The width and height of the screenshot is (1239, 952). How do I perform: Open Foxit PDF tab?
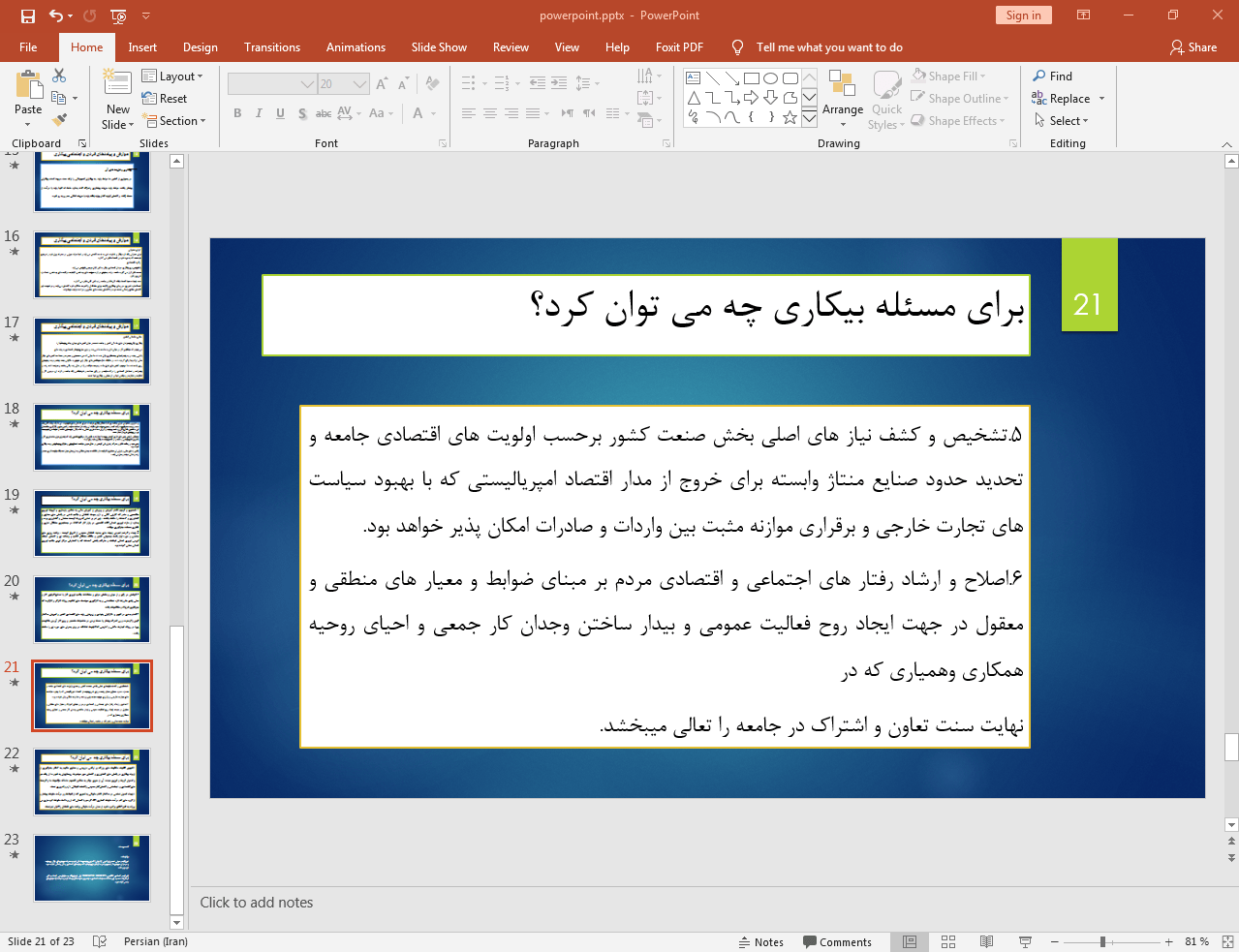pos(679,47)
